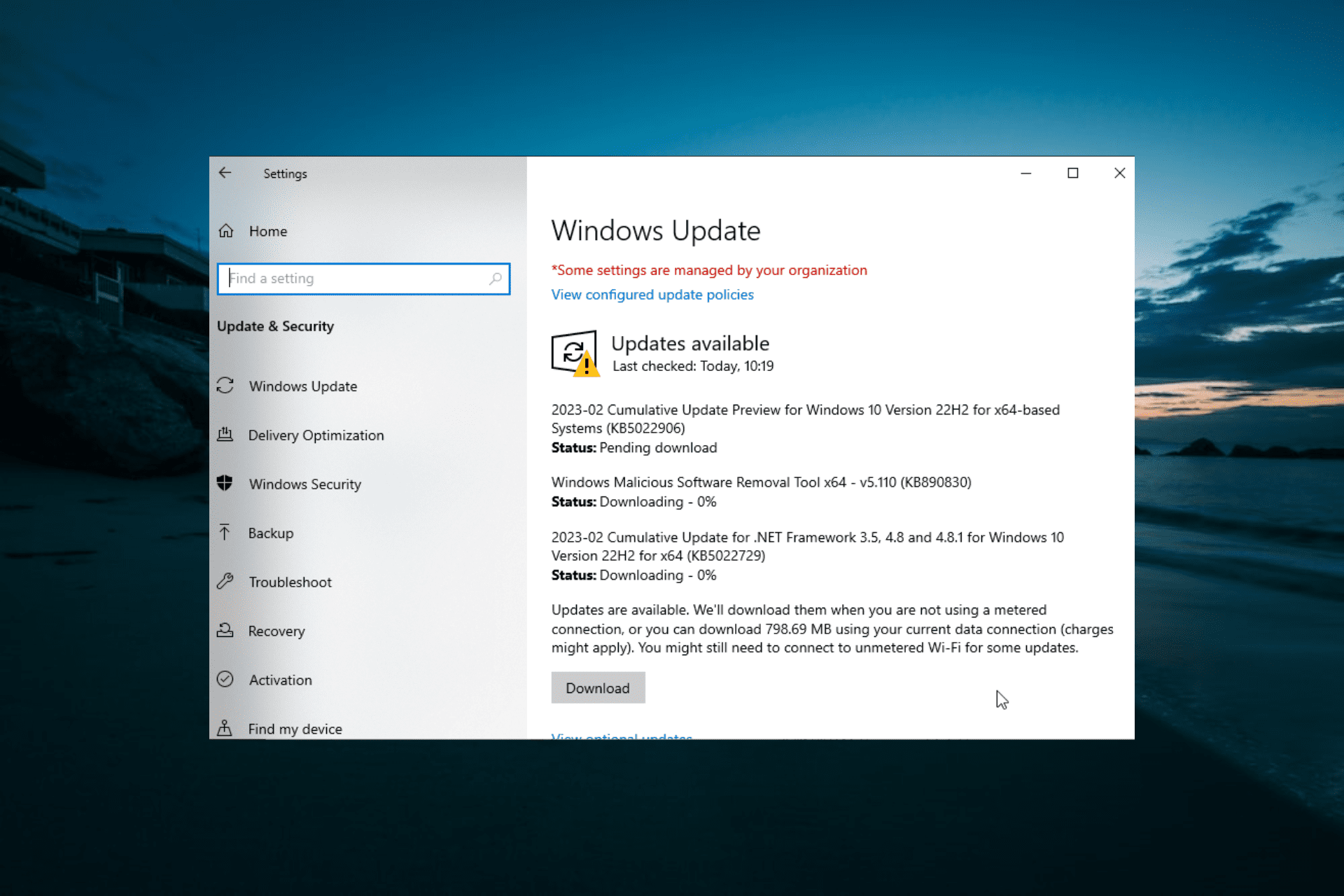Click the Update & Security section heading
1344x896 pixels.
(276, 326)
